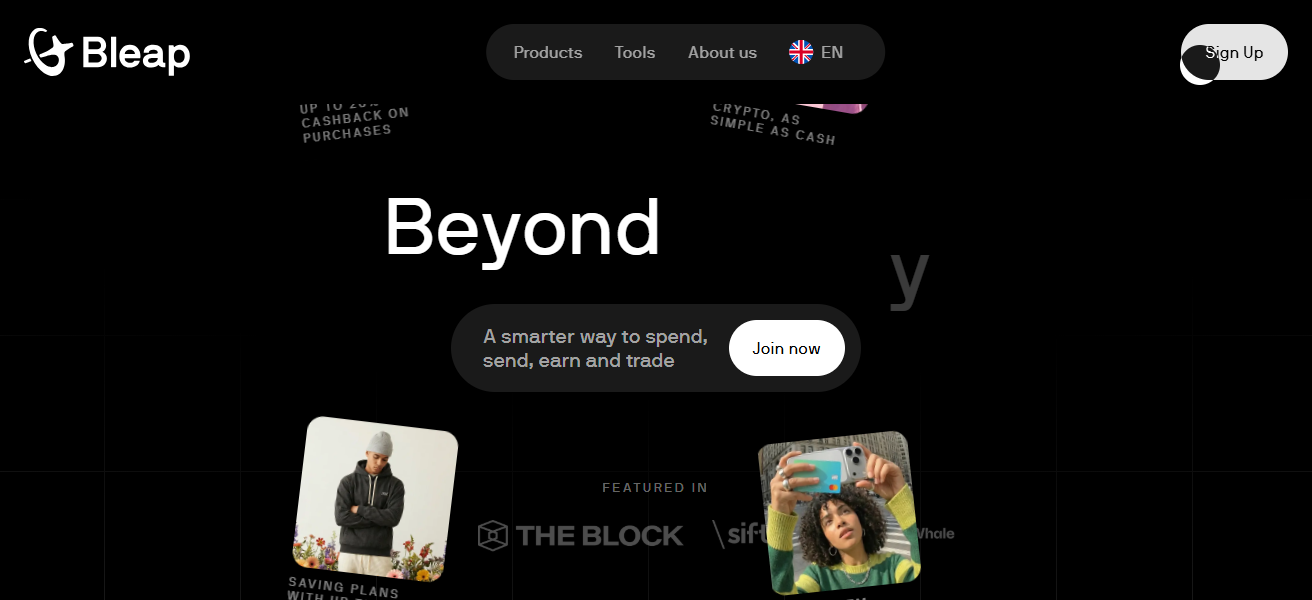This screenshot has height=600, width=1312.
Task: Click The Block cube logo icon
Action: tap(493, 535)
